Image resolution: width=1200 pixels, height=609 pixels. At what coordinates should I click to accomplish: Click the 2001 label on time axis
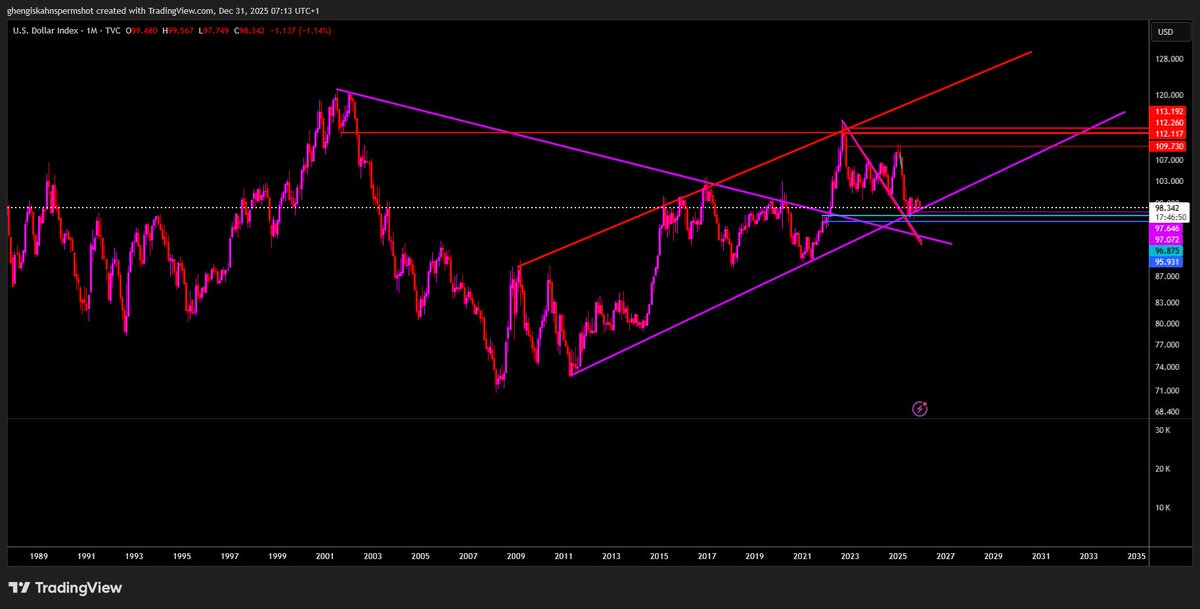click(325, 555)
